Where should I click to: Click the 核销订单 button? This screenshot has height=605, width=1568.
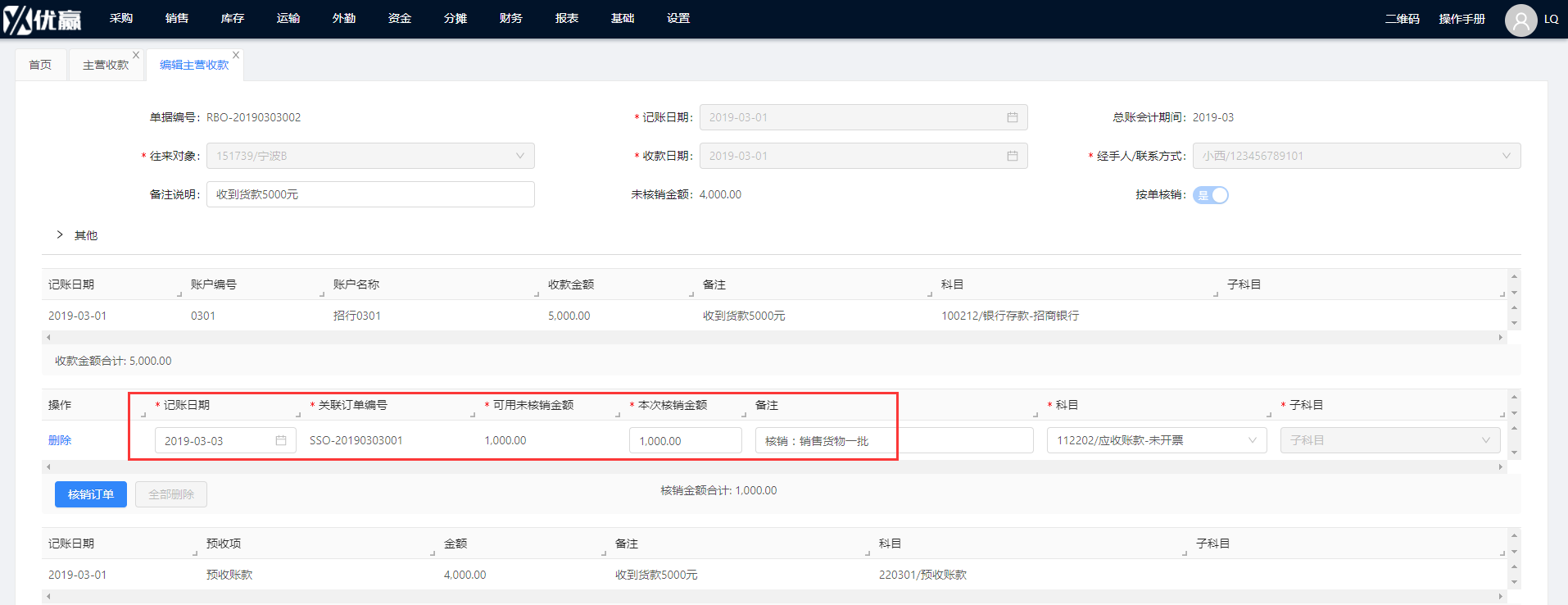91,494
